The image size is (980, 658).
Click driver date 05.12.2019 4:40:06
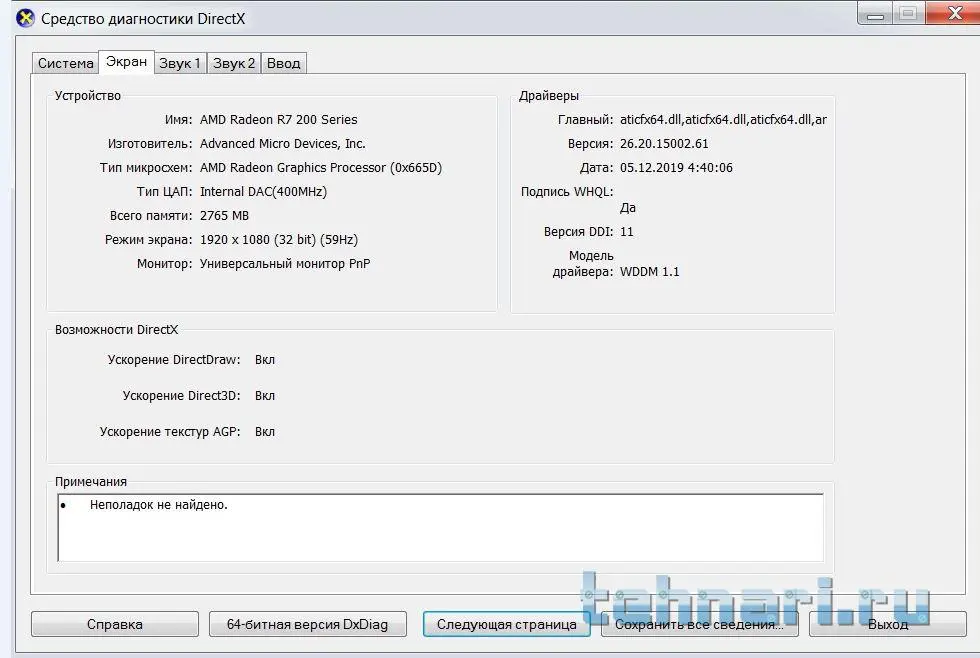(676, 167)
